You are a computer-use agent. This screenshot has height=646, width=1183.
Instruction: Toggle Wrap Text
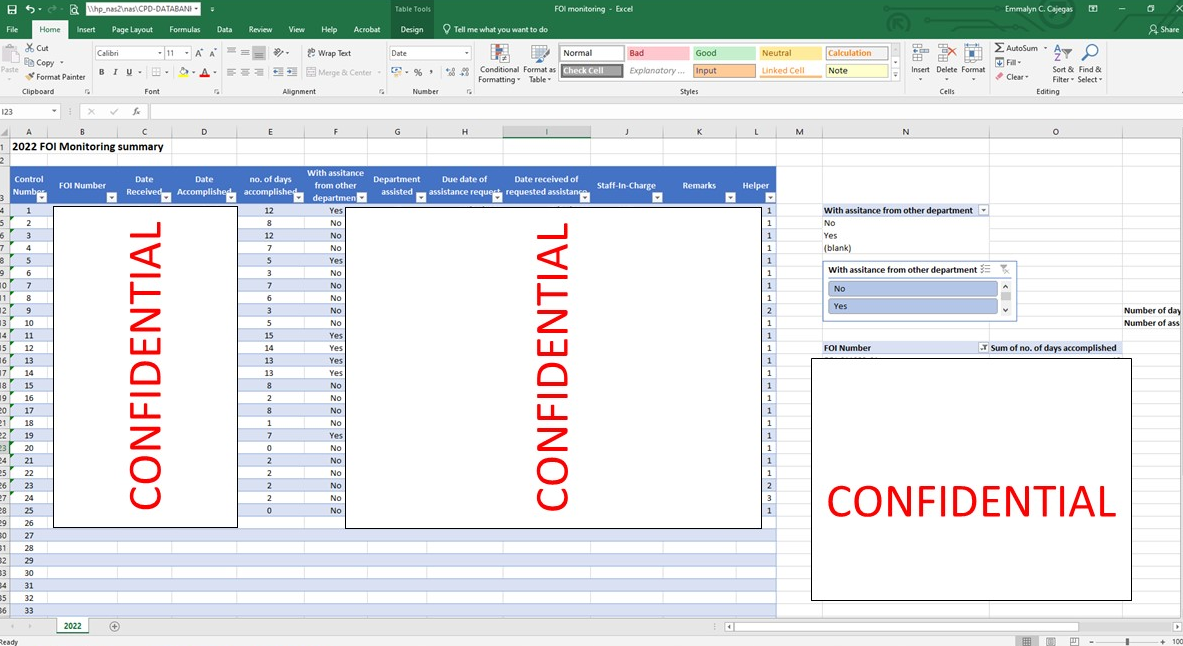(x=329, y=53)
